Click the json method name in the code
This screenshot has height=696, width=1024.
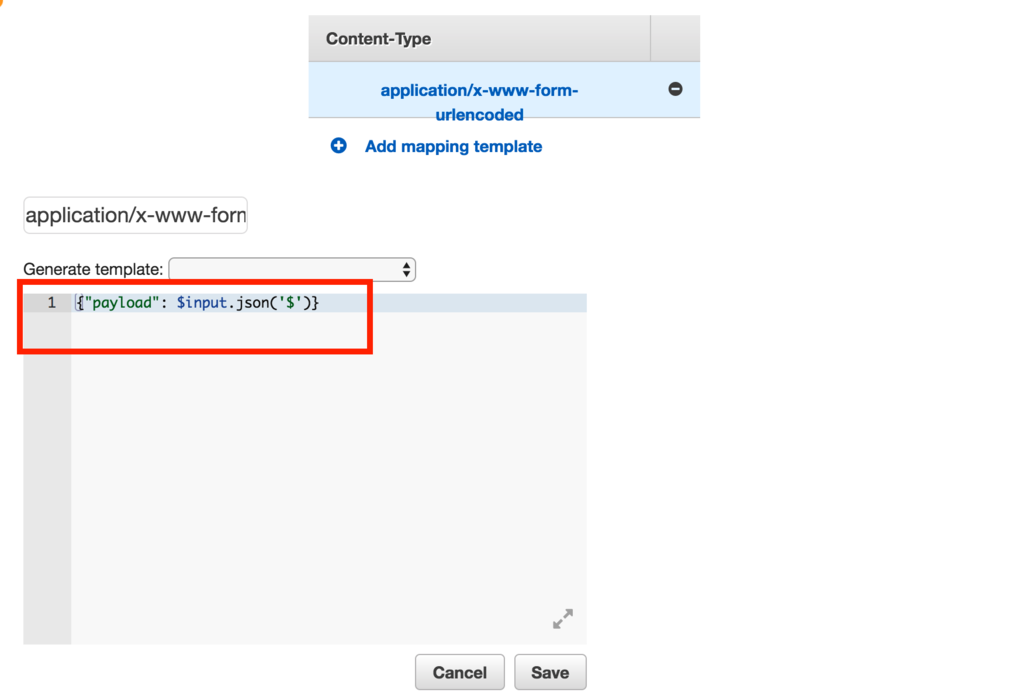tap(254, 302)
